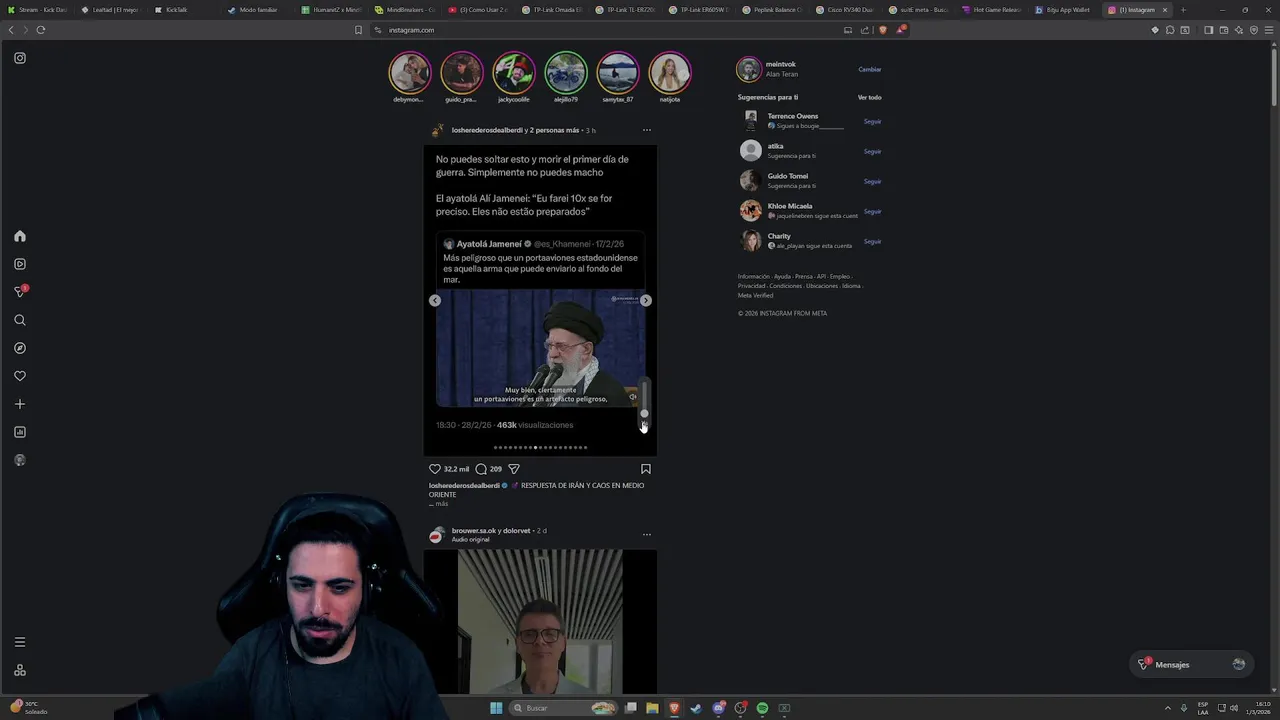The width and height of the screenshot is (1280, 720).
Task: Open Steam from the taskbar
Action: (696, 708)
